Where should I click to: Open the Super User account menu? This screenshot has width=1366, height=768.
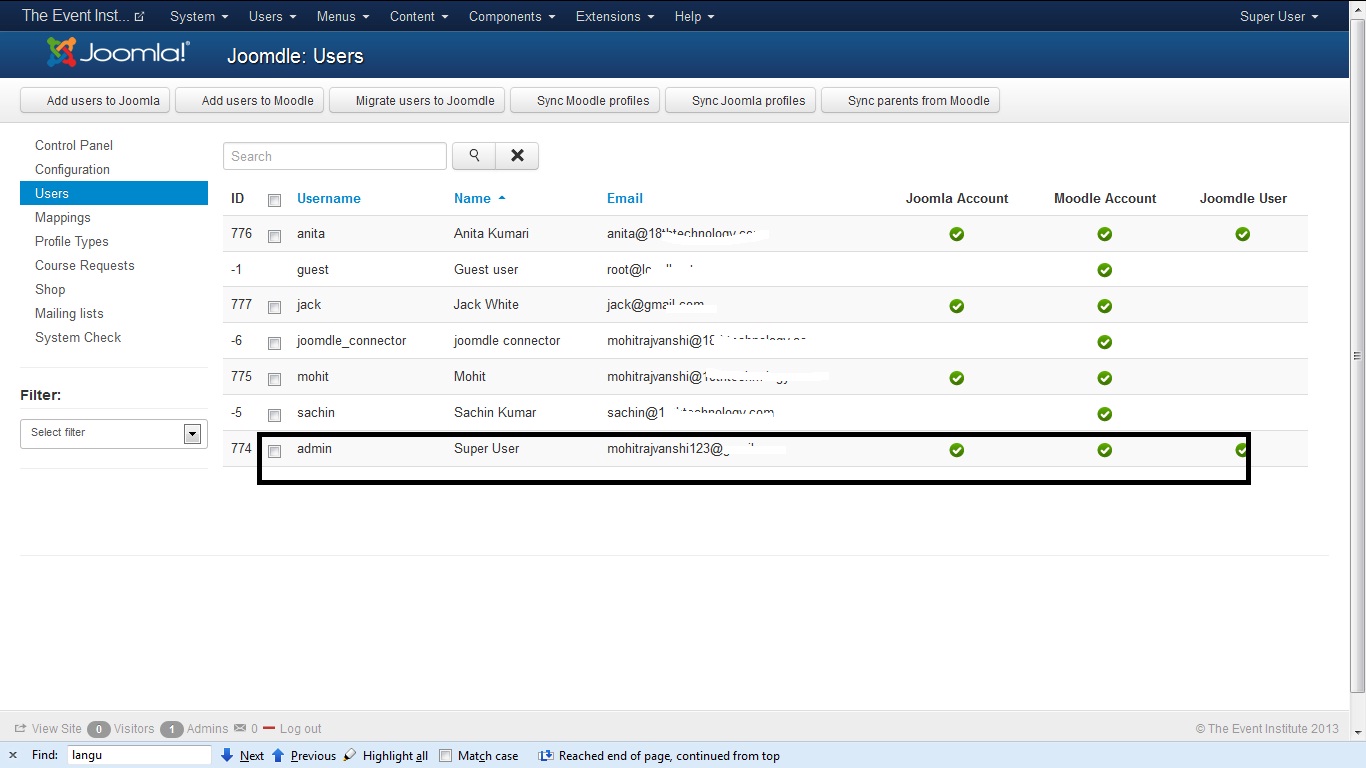pos(1279,16)
